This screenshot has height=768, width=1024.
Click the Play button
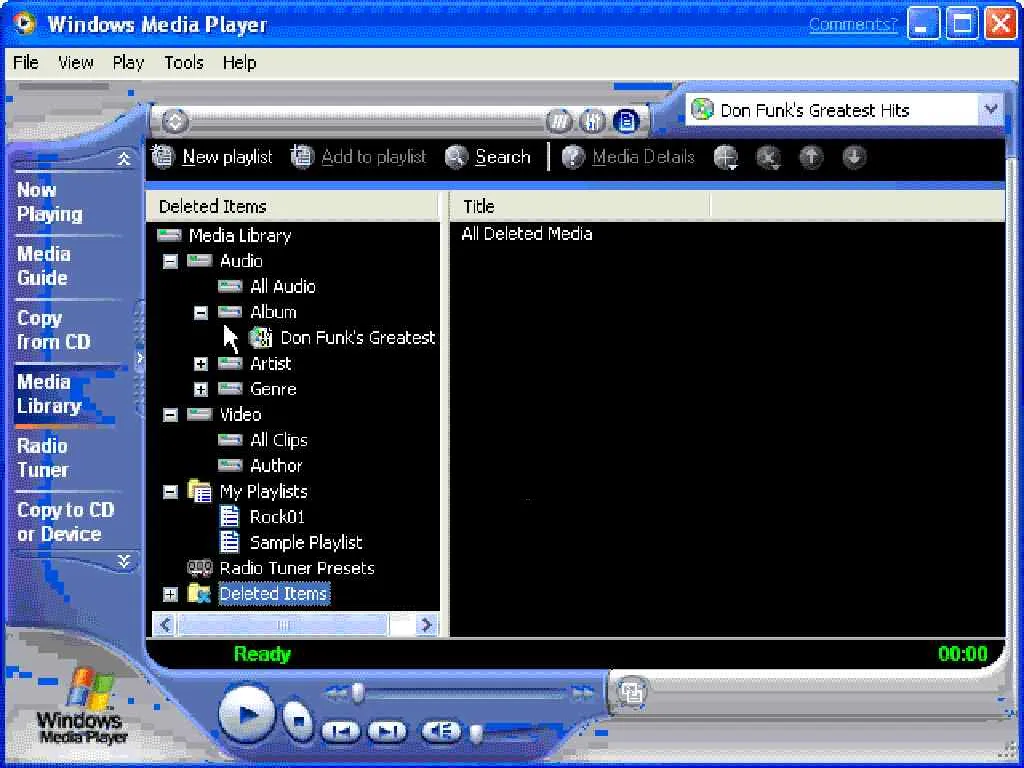click(x=246, y=715)
